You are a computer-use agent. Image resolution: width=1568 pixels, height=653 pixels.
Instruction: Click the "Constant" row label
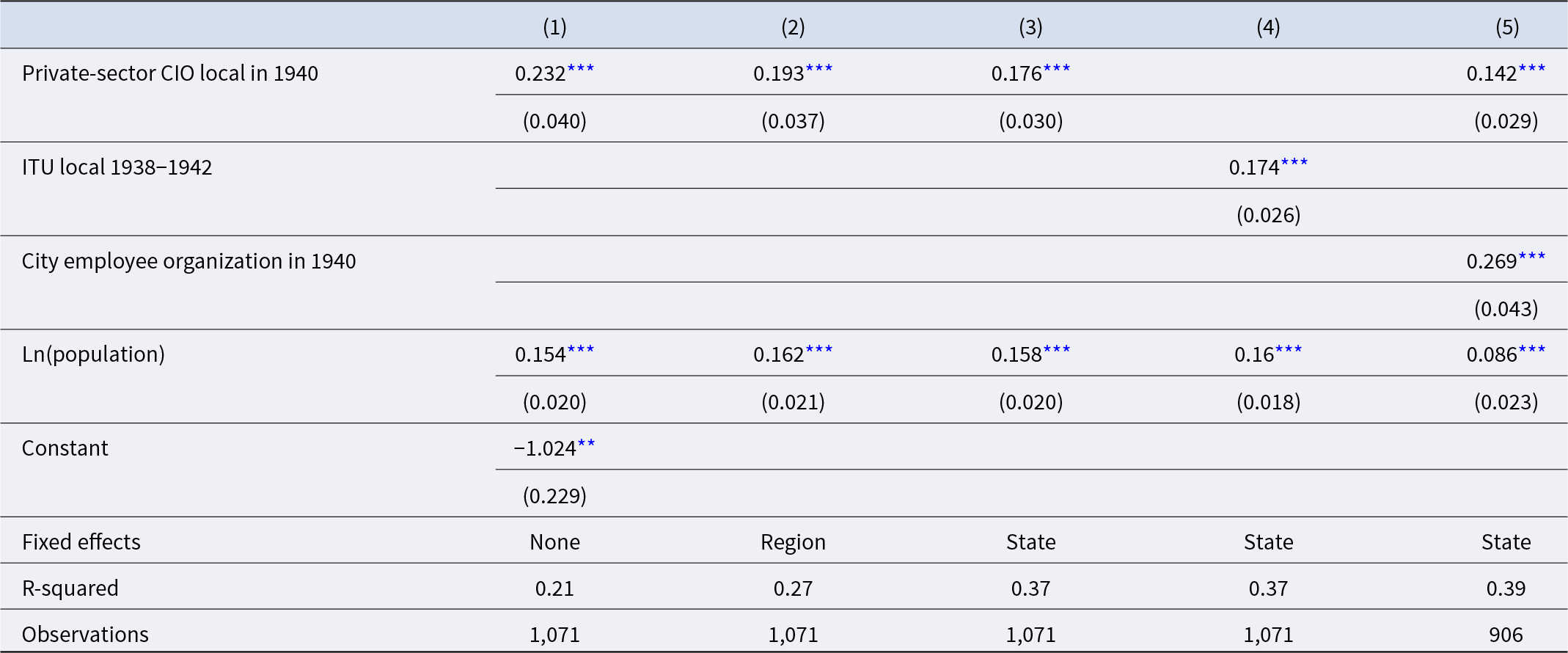pyautogui.click(x=65, y=448)
